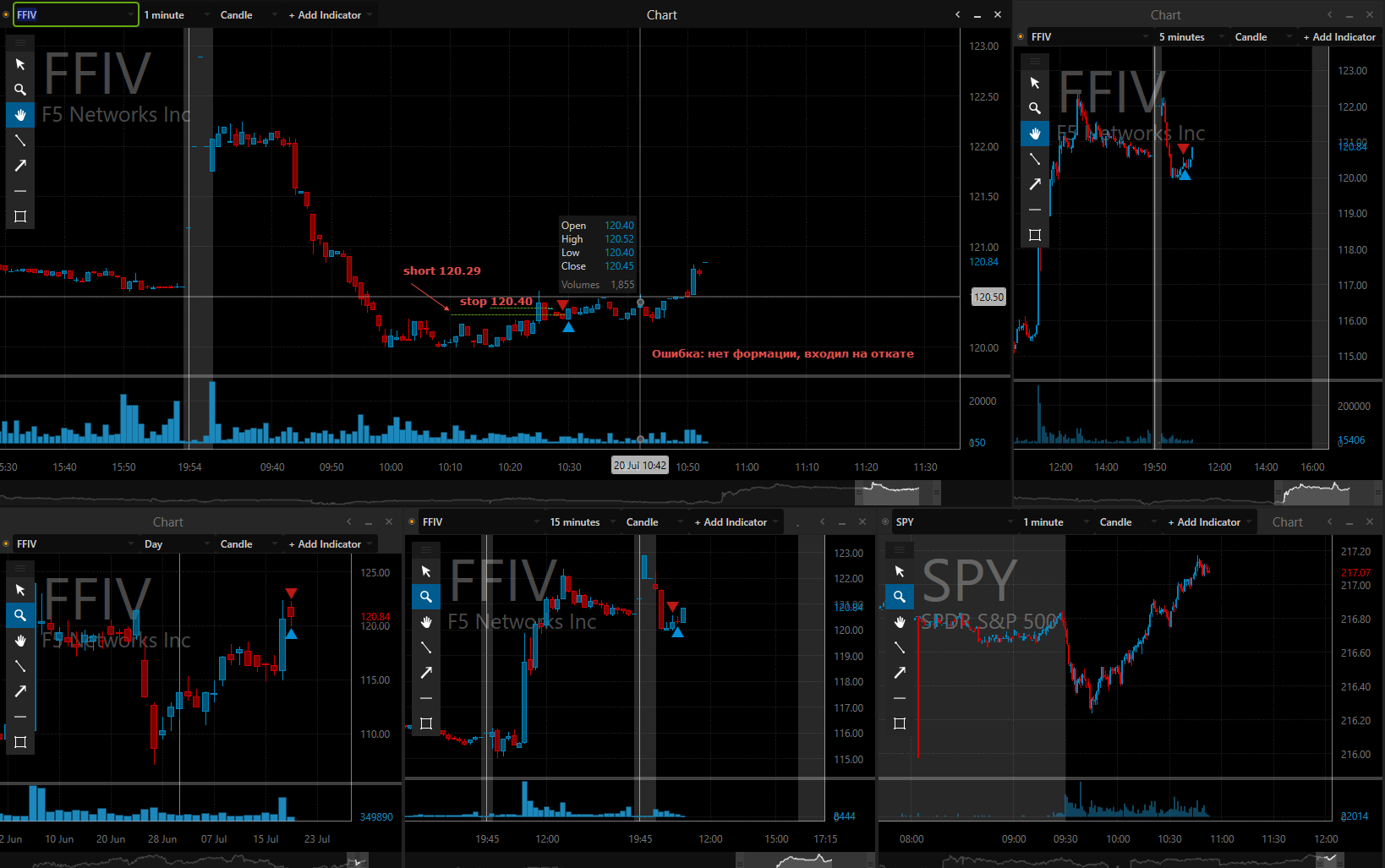The width and height of the screenshot is (1385, 868).
Task: Select the arrow tool in the 5 minutes chart
Action: tap(1035, 184)
